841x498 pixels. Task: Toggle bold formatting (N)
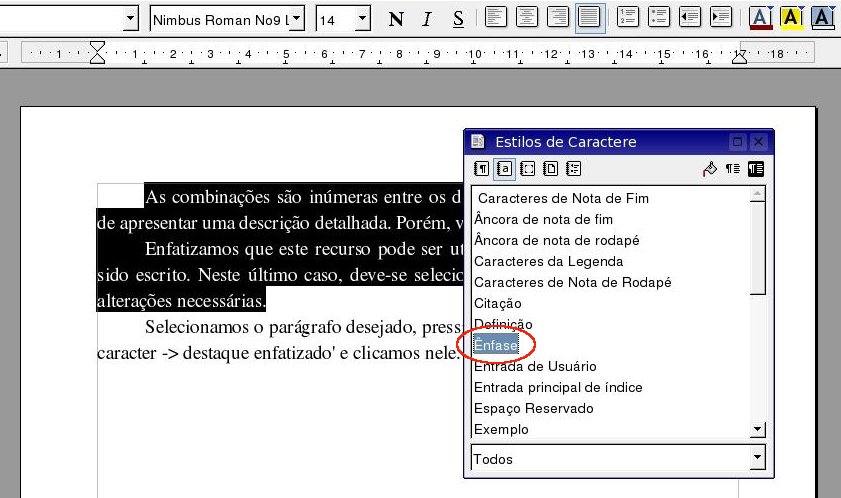396,19
